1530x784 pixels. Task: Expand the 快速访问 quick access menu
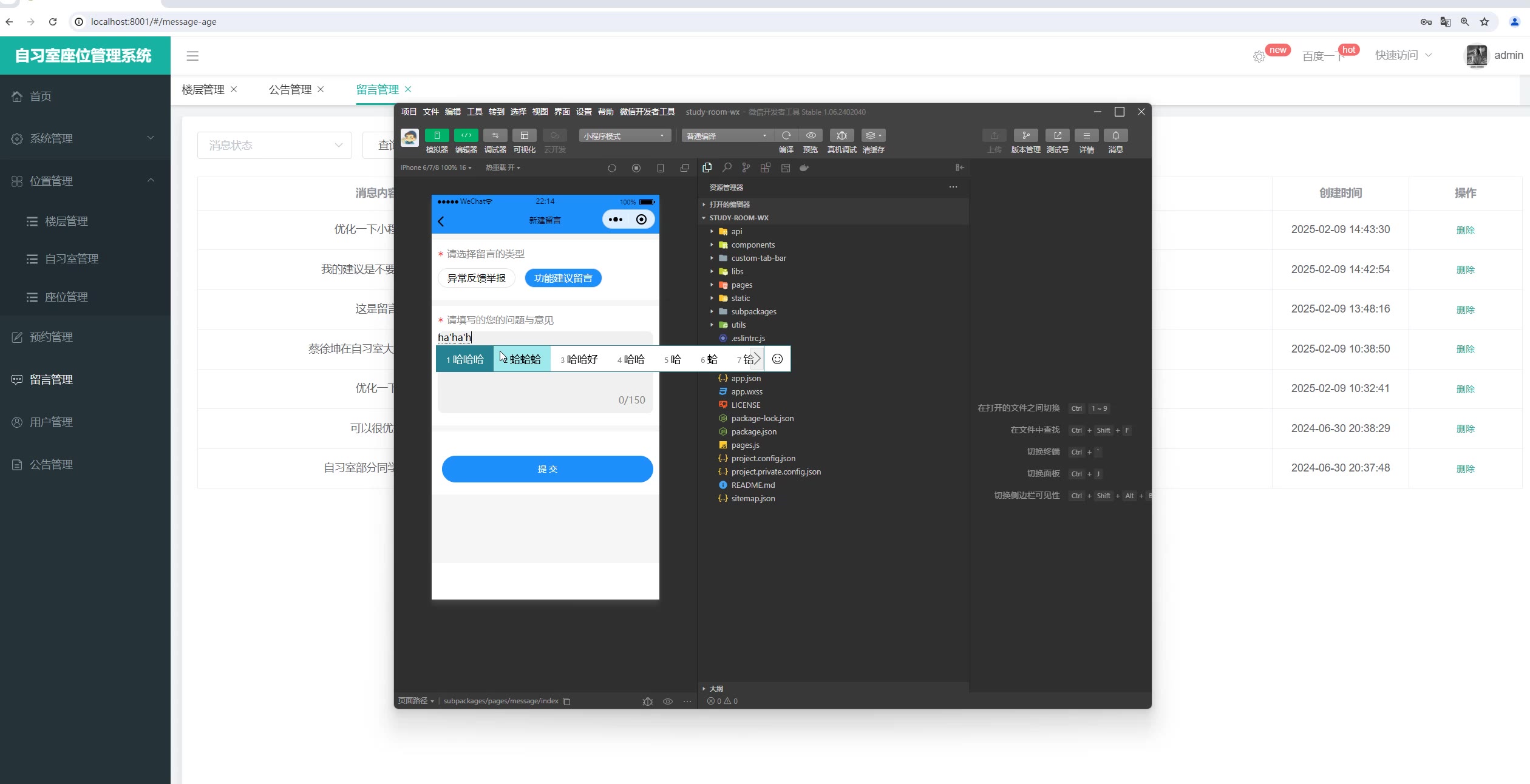coord(1403,55)
